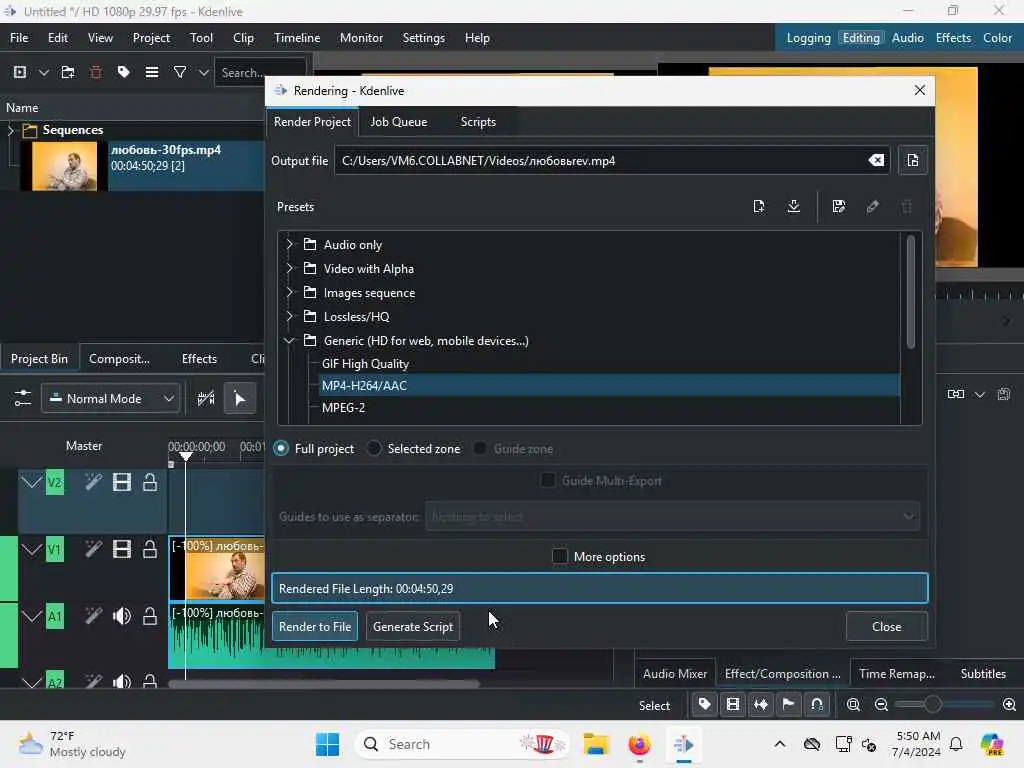The width and height of the screenshot is (1024, 768).
Task: Create a new render preset
Action: [x=758, y=206]
